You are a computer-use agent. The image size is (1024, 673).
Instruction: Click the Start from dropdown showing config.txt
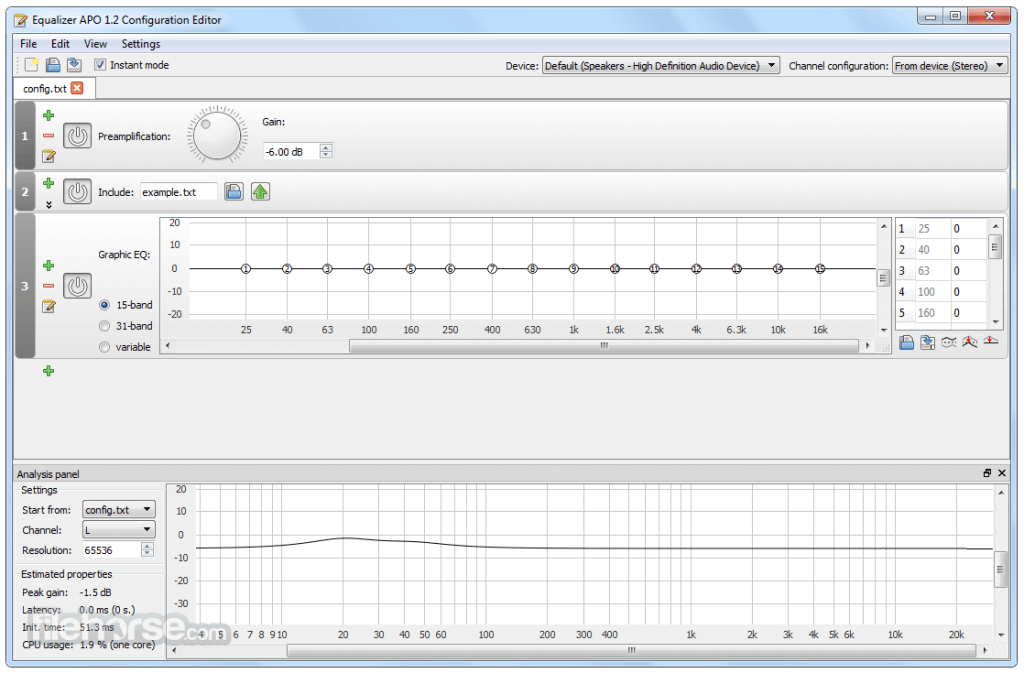pyautogui.click(x=118, y=509)
